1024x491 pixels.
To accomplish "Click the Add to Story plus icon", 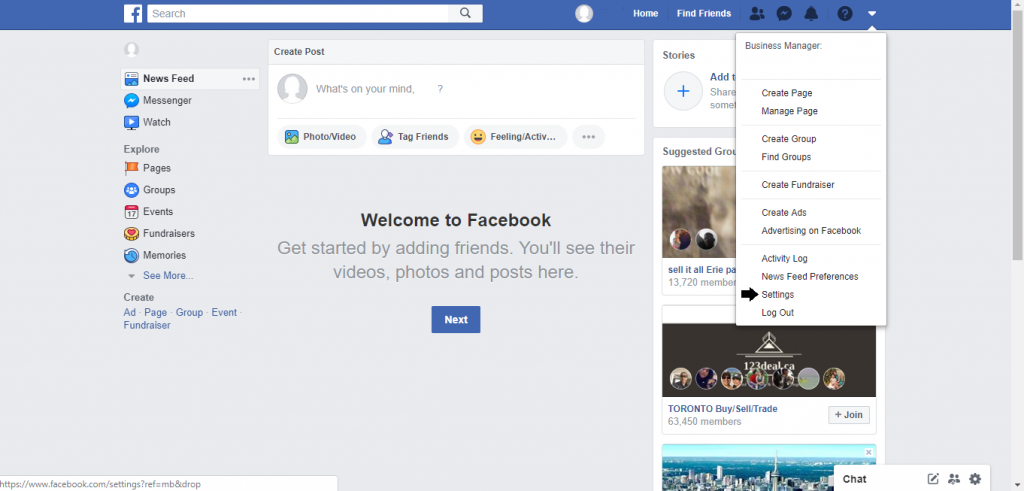I will [x=683, y=91].
